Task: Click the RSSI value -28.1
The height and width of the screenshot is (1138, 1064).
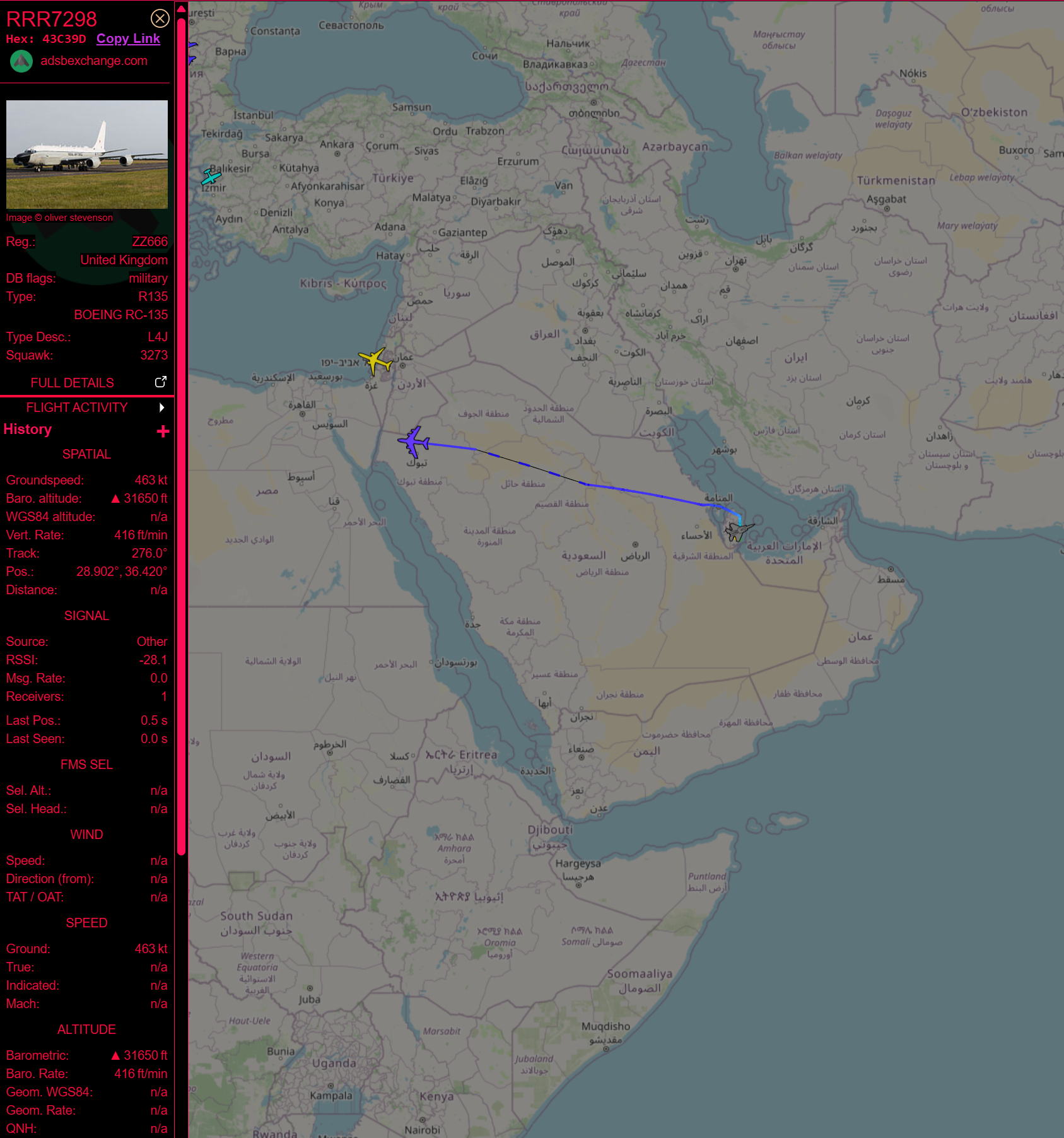Action: [x=153, y=660]
